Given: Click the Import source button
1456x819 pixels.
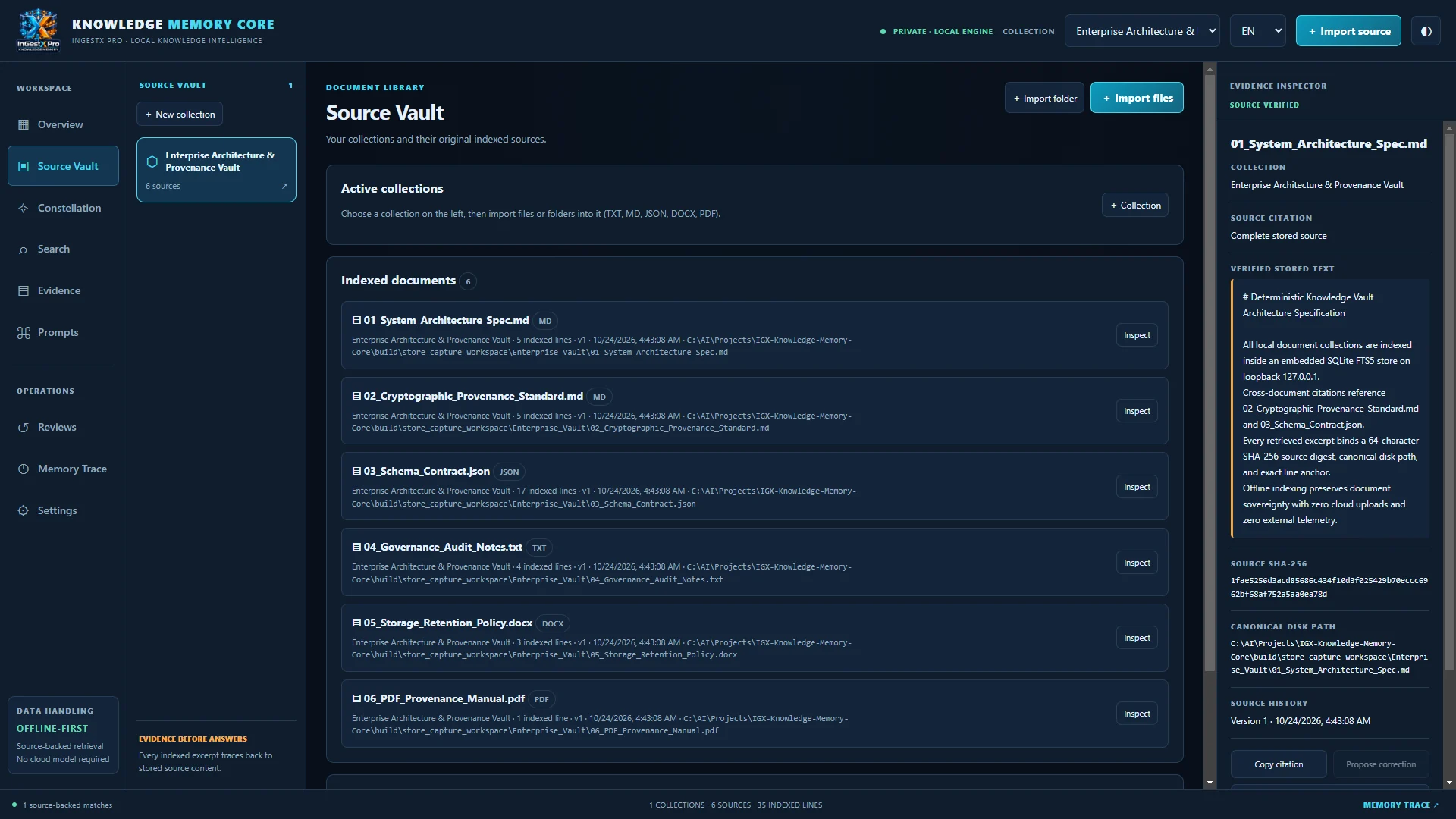Looking at the screenshot, I should (x=1348, y=31).
